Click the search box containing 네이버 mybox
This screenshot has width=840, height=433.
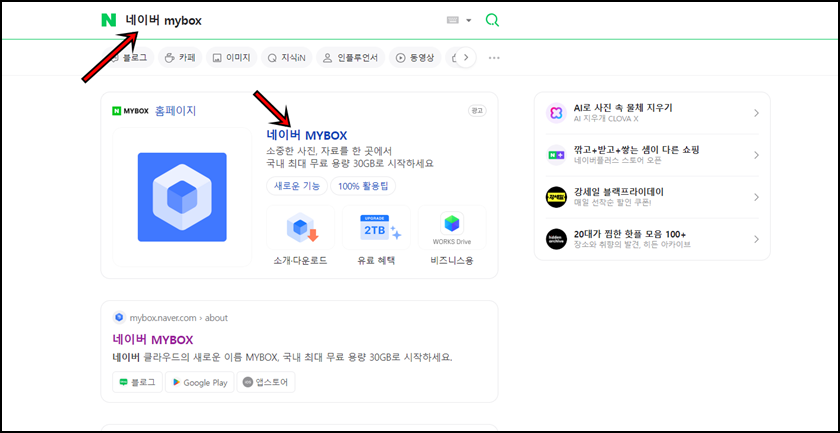(x=279, y=20)
